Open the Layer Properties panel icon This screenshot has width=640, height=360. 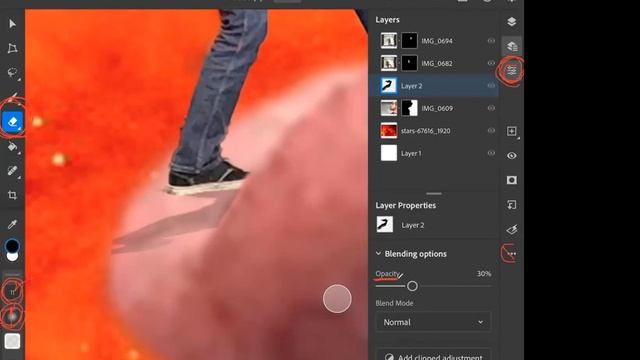point(511,71)
